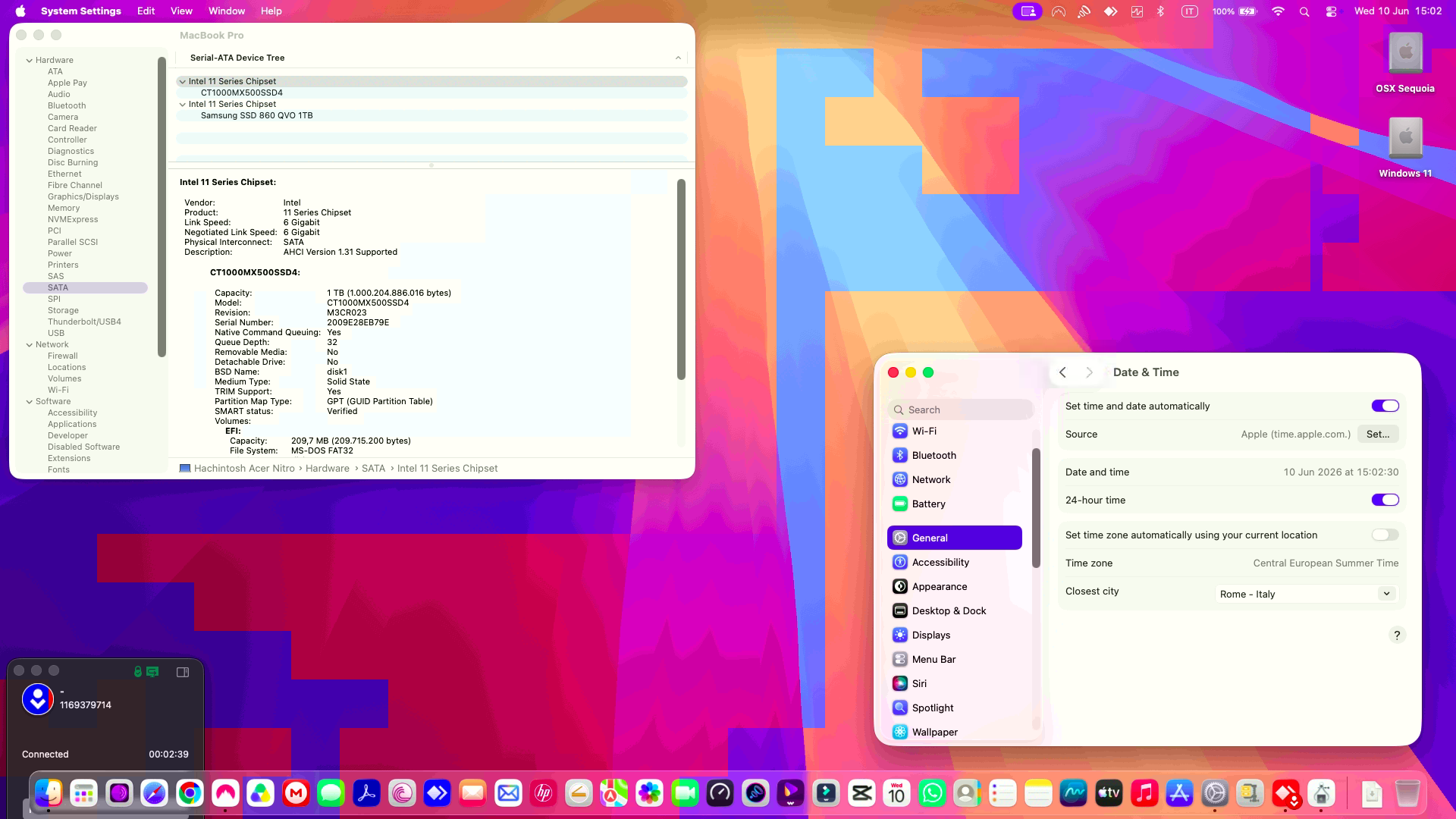Select General in the Settings sidebar

pyautogui.click(x=954, y=538)
